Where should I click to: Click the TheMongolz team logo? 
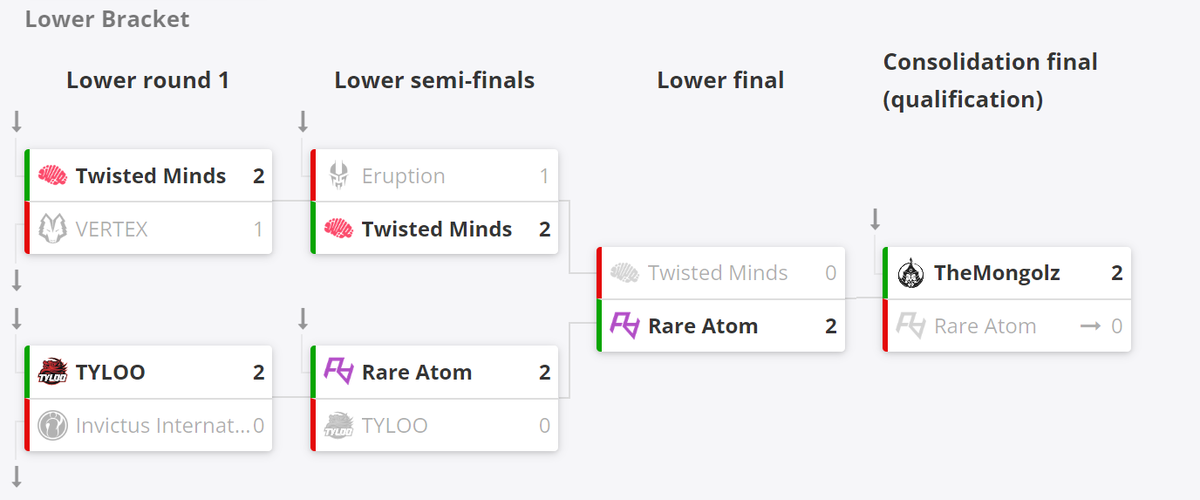910,273
